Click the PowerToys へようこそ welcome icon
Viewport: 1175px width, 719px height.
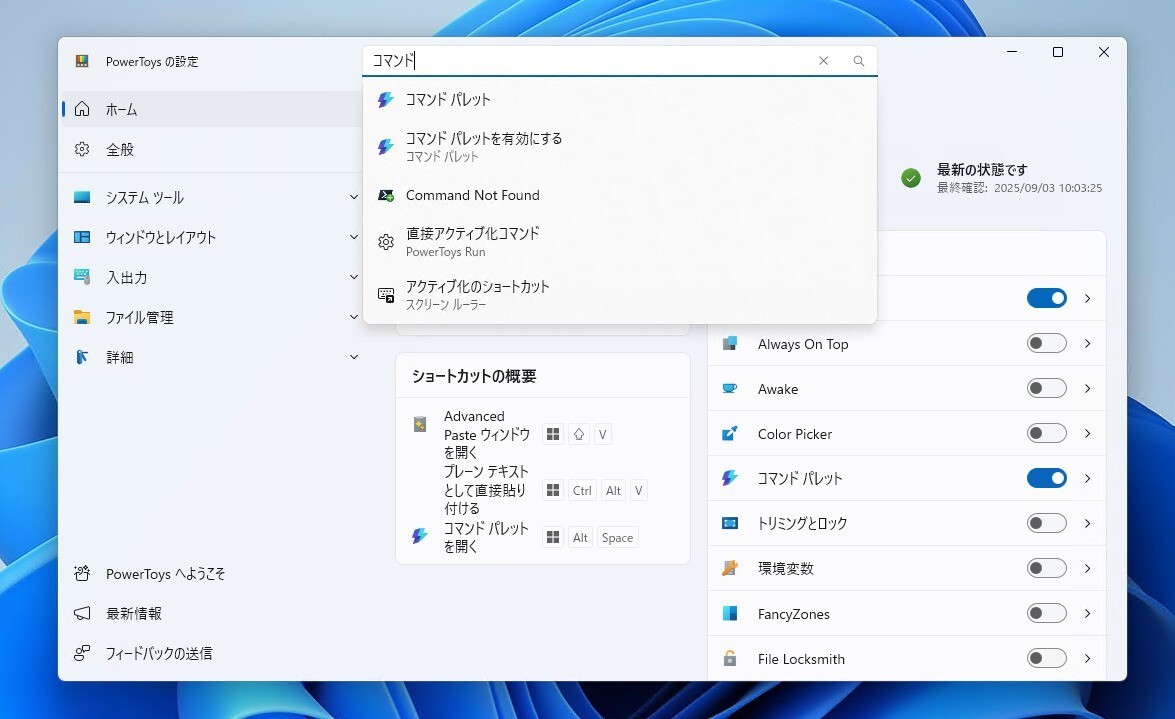click(x=82, y=574)
